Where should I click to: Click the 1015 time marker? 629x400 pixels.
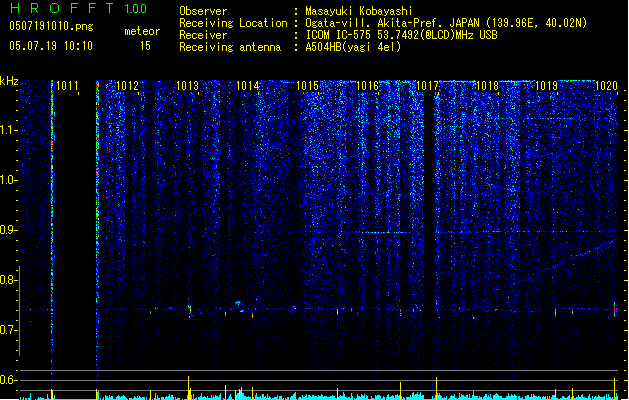coord(307,86)
